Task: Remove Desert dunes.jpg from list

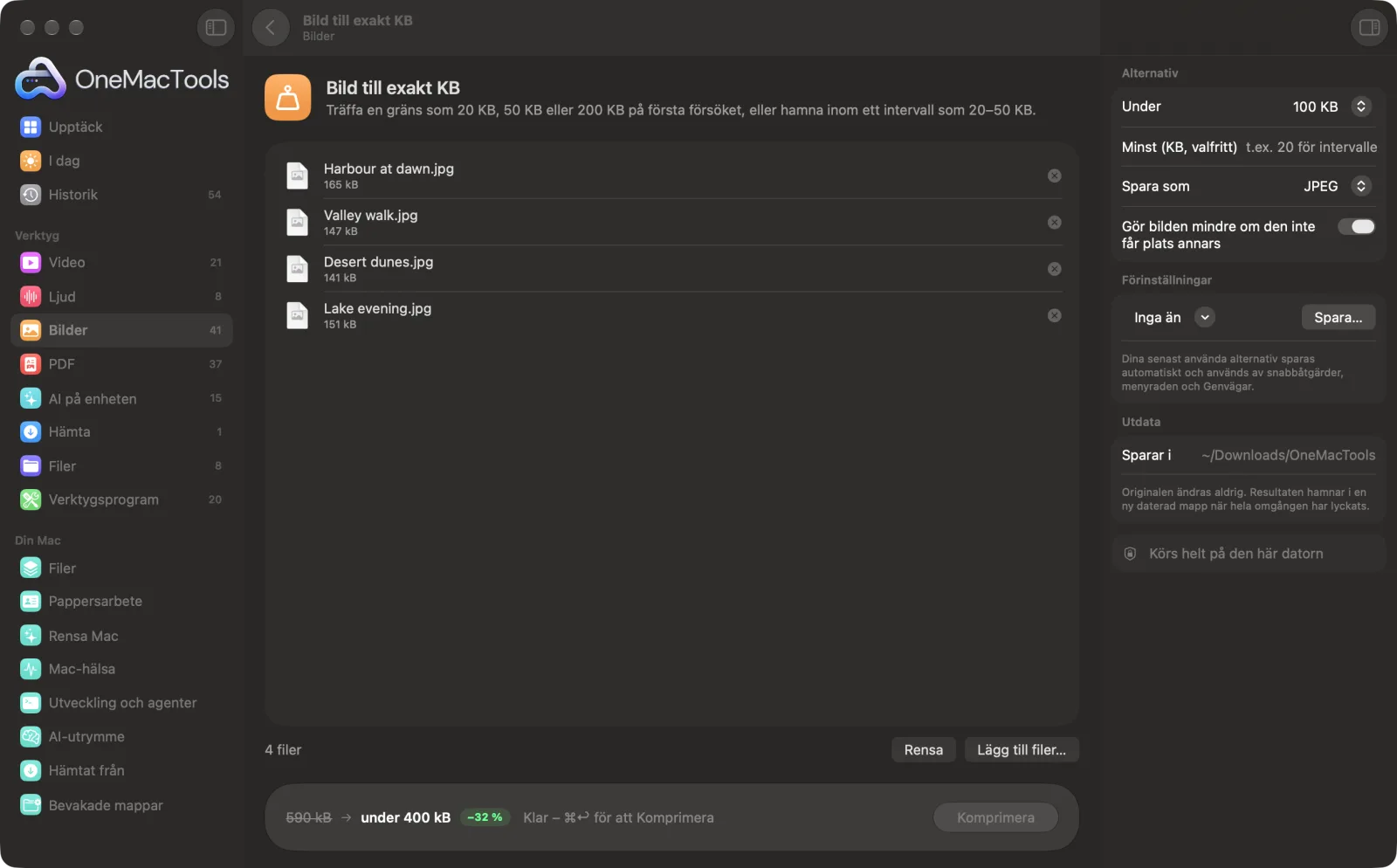Action: (x=1054, y=269)
